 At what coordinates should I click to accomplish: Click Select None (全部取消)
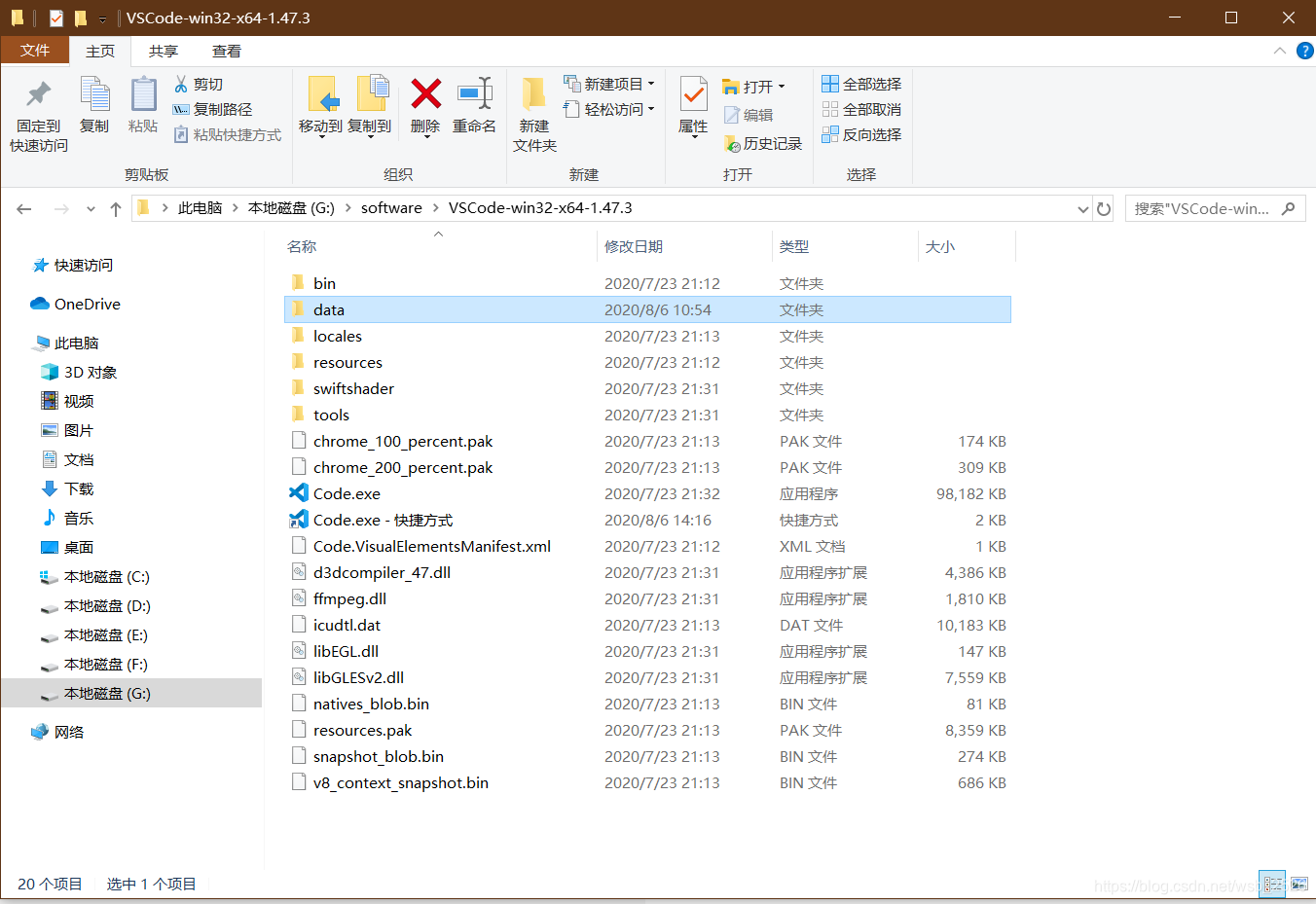[x=861, y=109]
